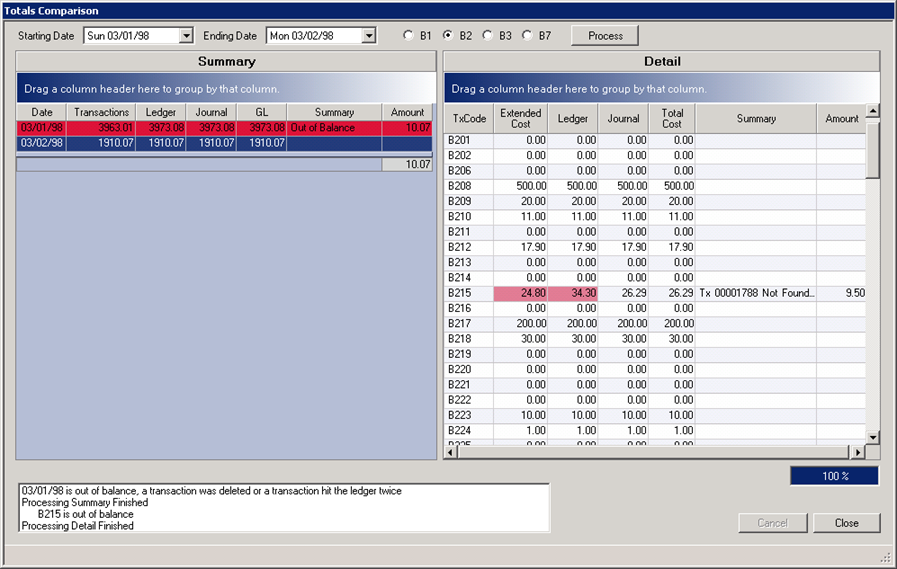Click the detail scrollbar up arrow
The height and width of the screenshot is (569, 897).
pos(872,111)
